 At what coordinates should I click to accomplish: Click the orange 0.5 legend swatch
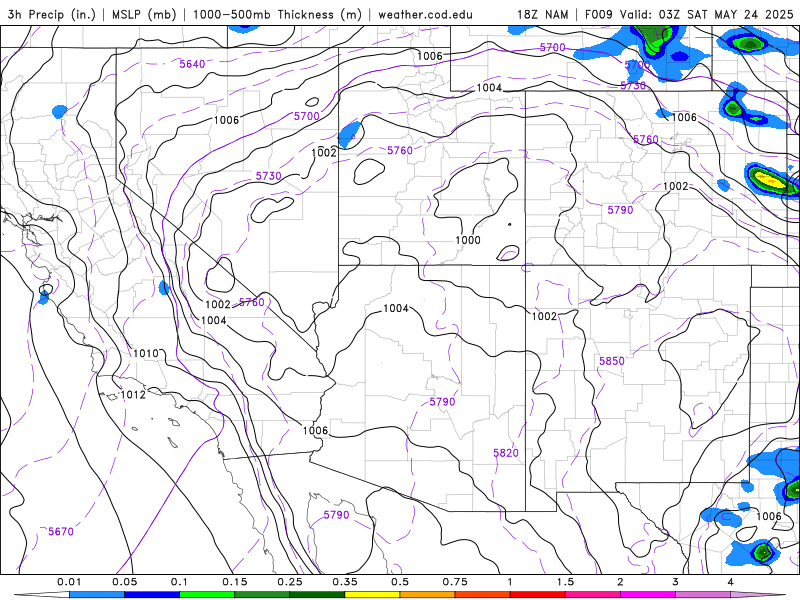(x=427, y=595)
